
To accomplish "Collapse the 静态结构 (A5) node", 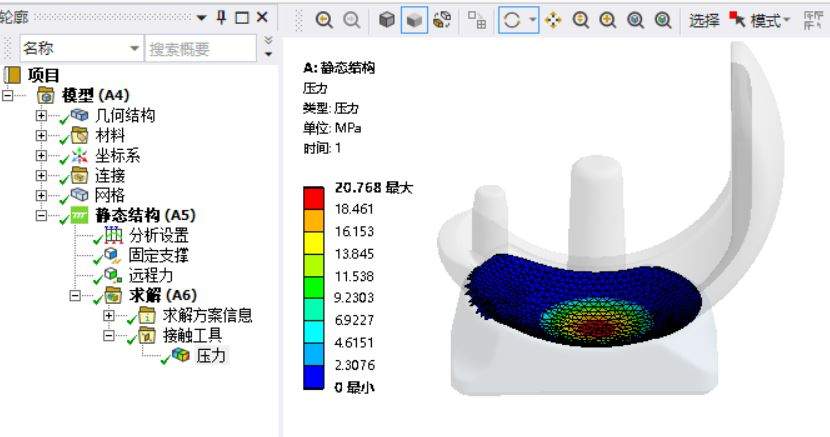I will [x=41, y=215].
